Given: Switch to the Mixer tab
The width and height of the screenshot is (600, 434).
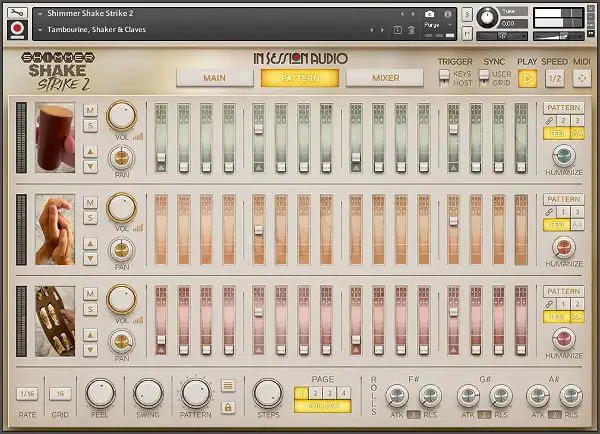Looking at the screenshot, I should (x=385, y=78).
